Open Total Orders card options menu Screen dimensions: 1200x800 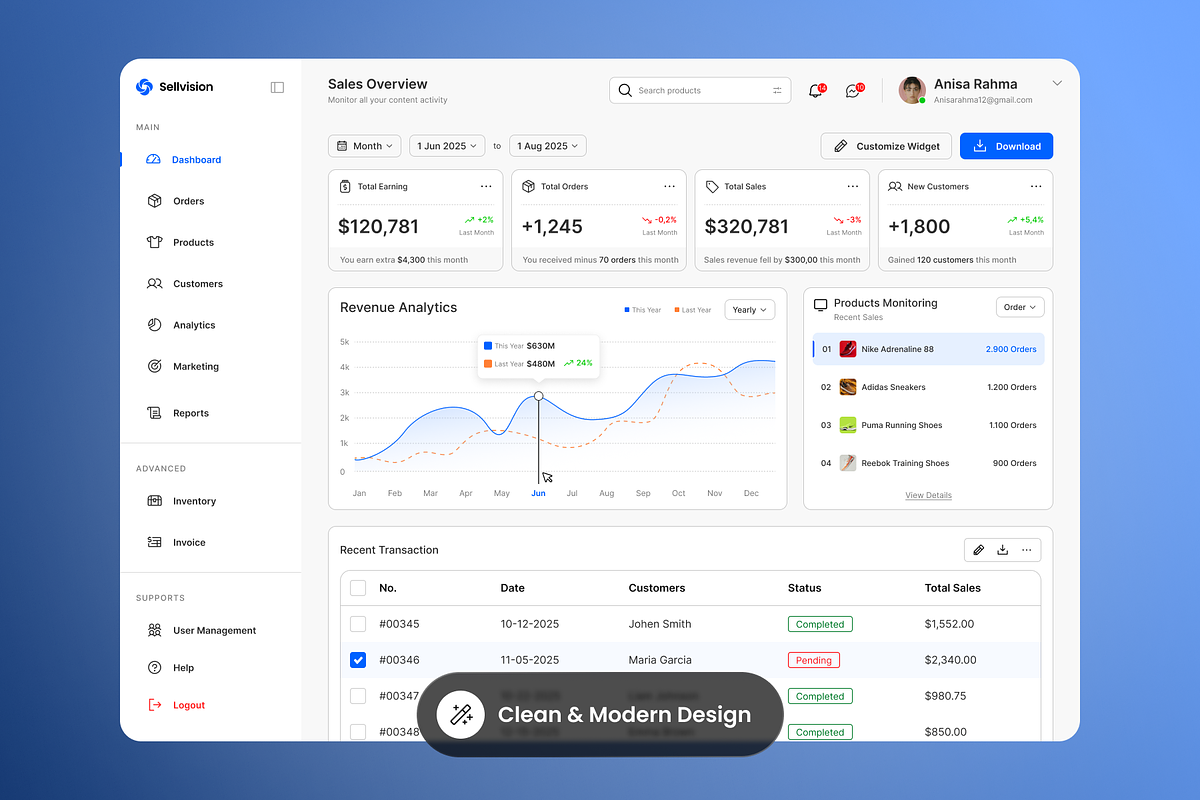tap(669, 187)
